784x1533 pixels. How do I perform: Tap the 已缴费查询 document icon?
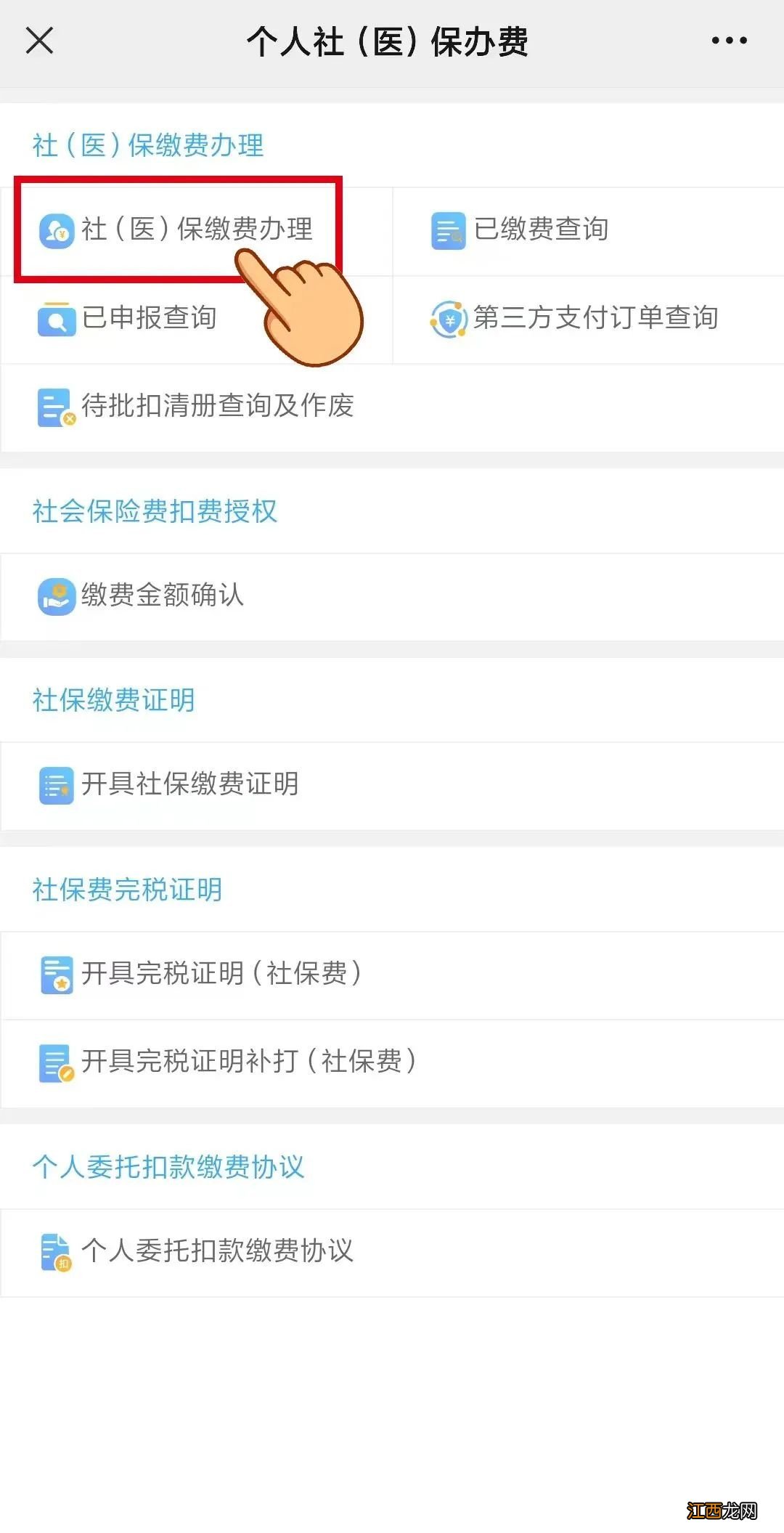tap(448, 231)
